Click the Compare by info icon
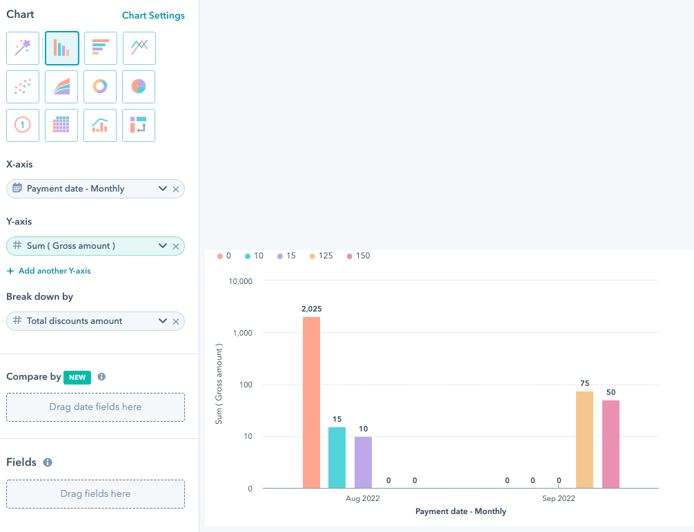Viewport: 694px width, 532px height. (x=101, y=377)
